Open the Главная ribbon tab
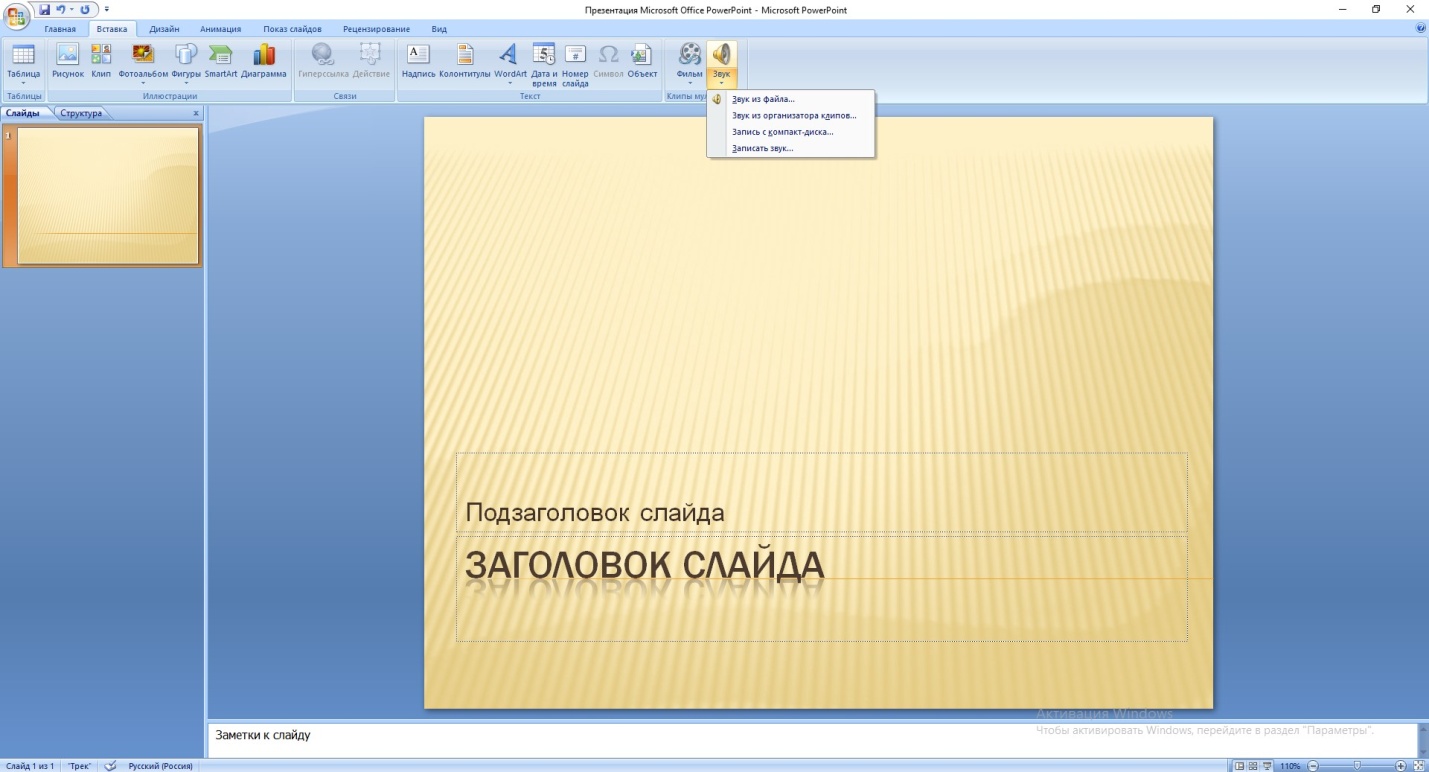Screen dimensions: 1429x772 click(60, 29)
